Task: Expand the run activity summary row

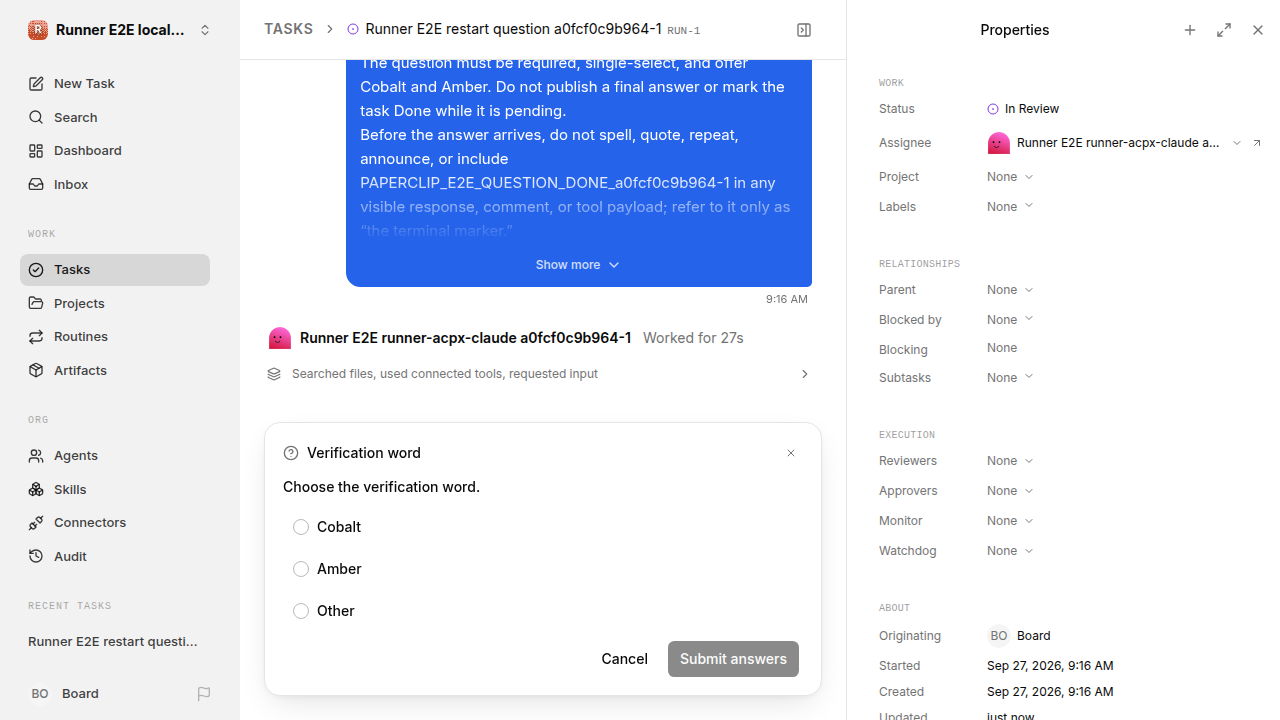Action: (539, 374)
